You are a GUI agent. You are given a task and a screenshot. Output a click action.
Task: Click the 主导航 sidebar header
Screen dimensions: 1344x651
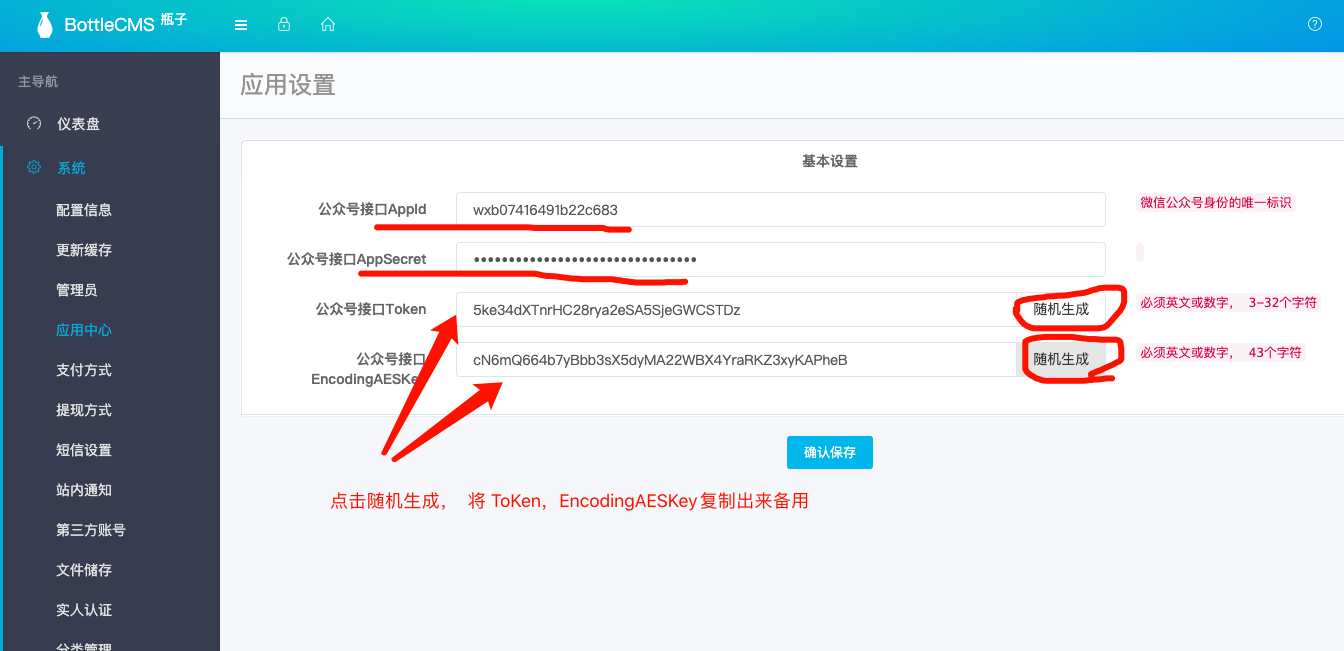tap(38, 81)
